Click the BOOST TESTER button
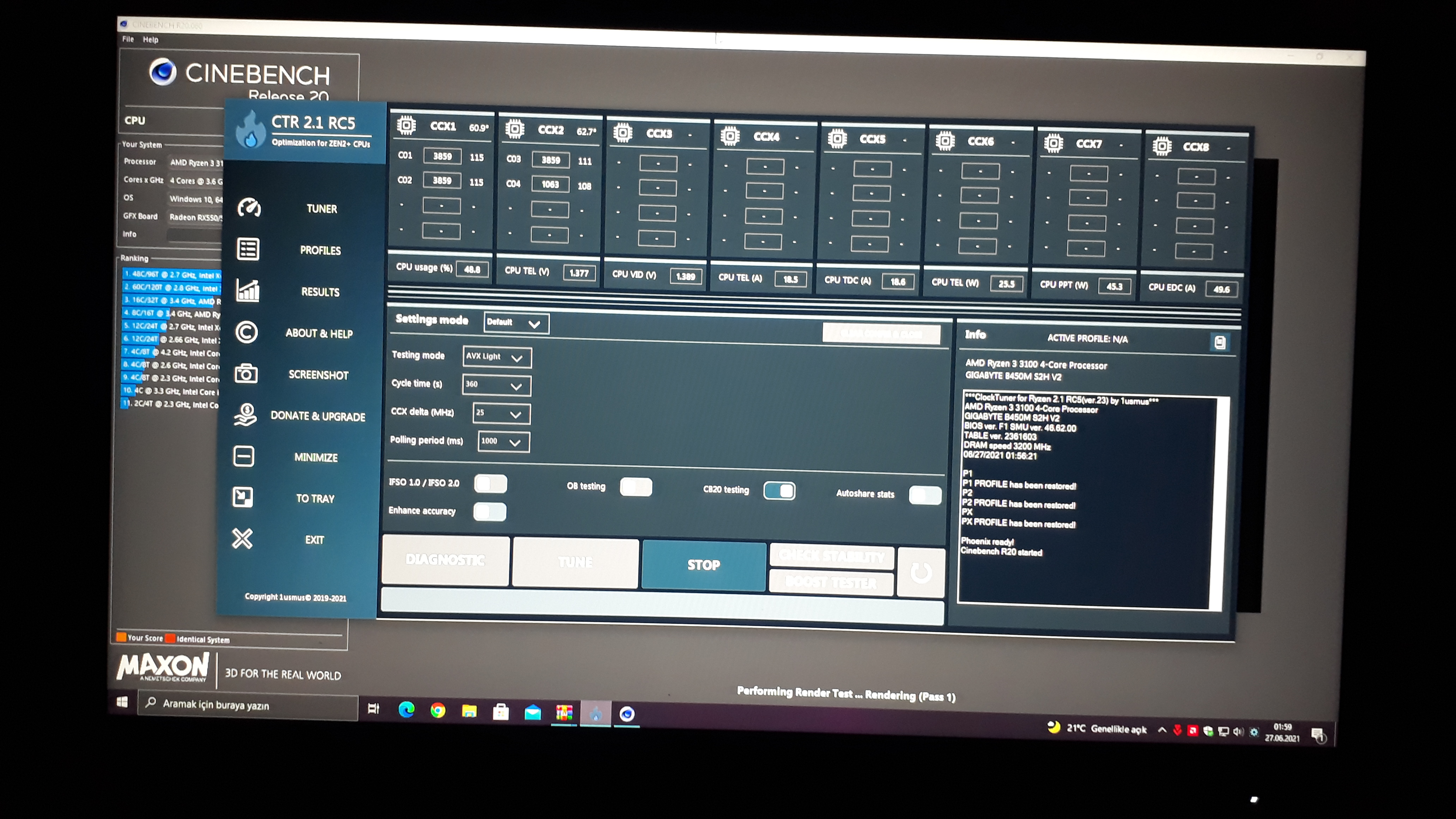 [831, 583]
